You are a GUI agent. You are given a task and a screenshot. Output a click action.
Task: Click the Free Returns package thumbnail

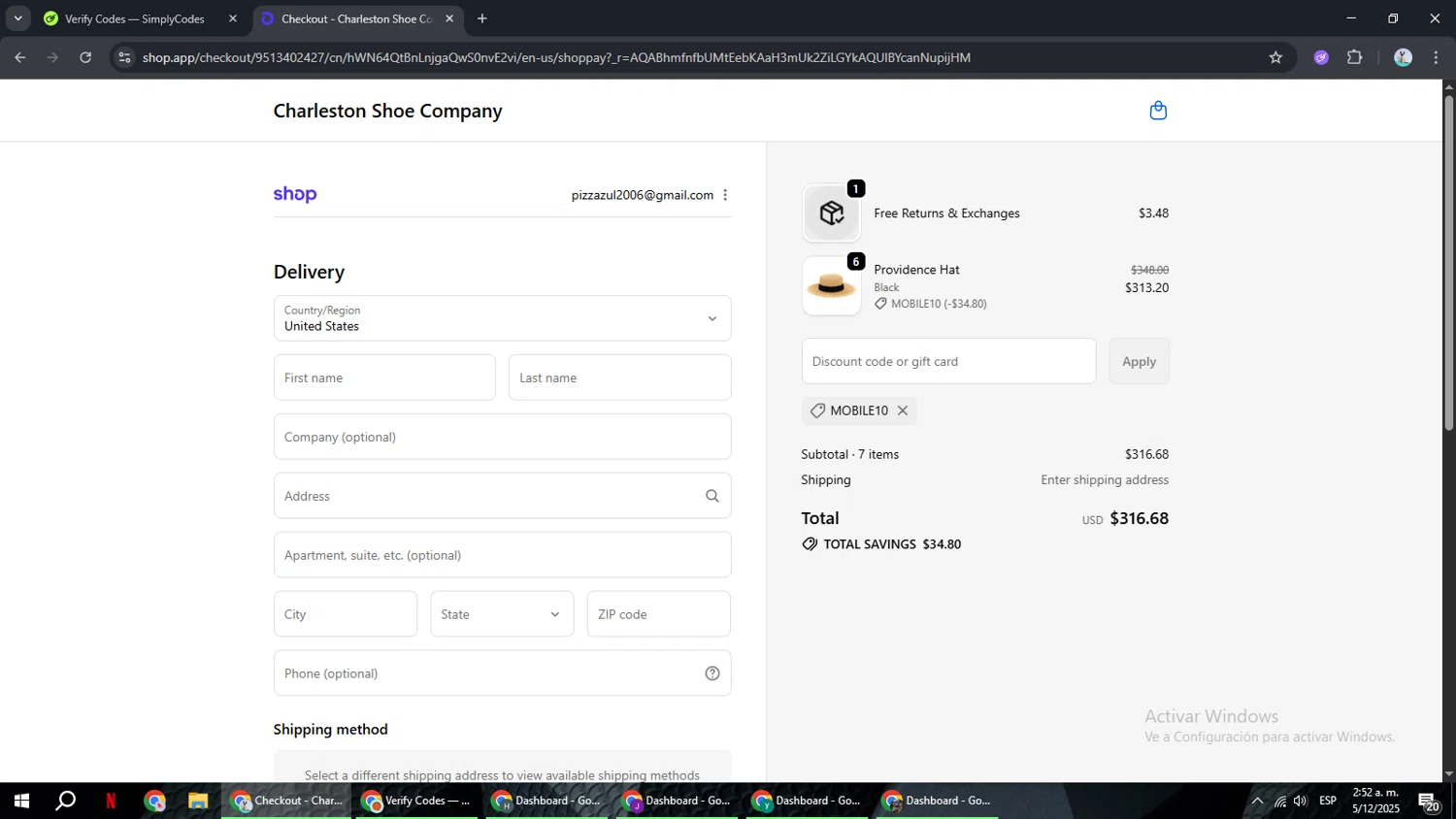coord(832,213)
